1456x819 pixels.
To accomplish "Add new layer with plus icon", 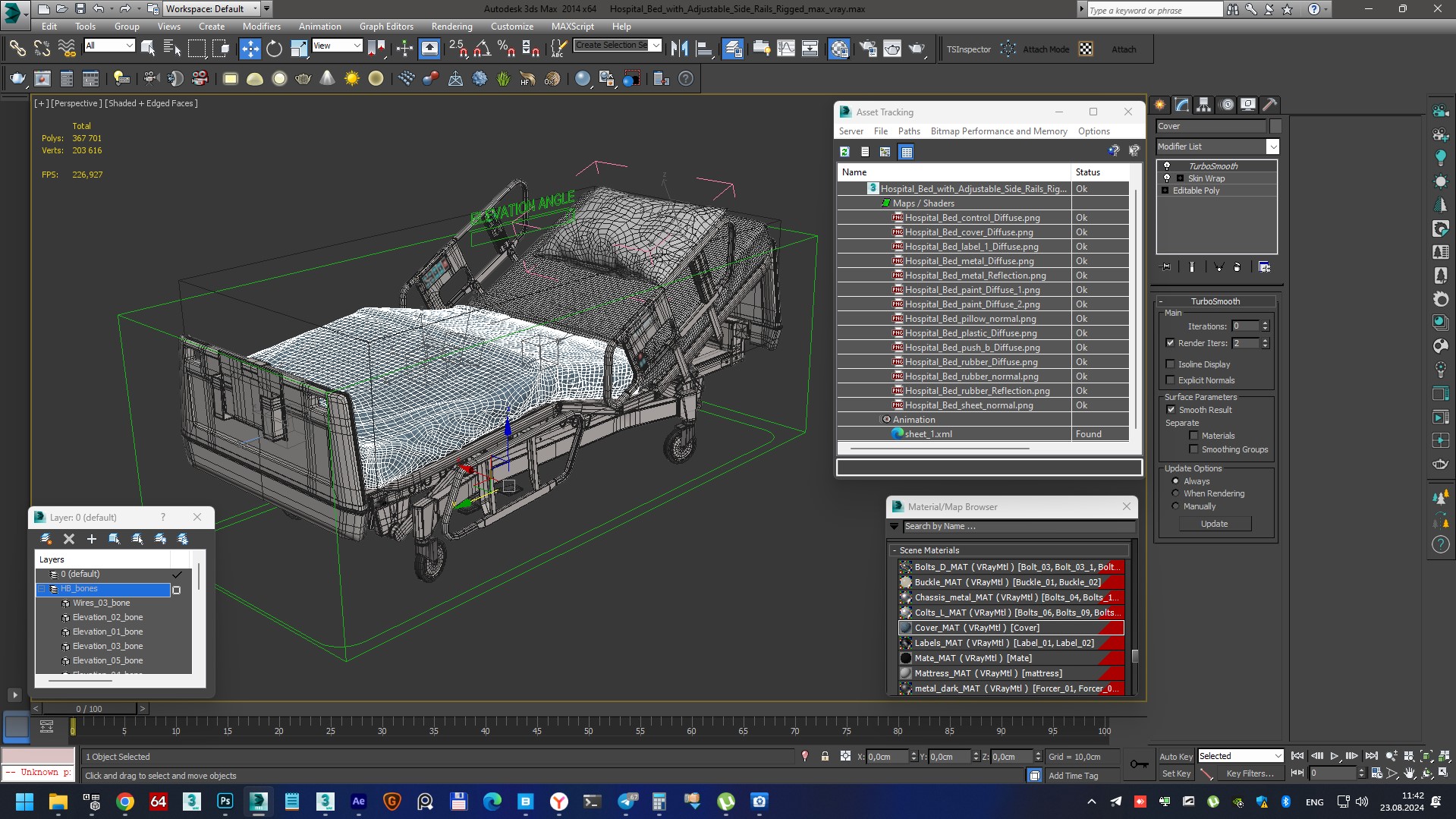I will [x=92, y=539].
